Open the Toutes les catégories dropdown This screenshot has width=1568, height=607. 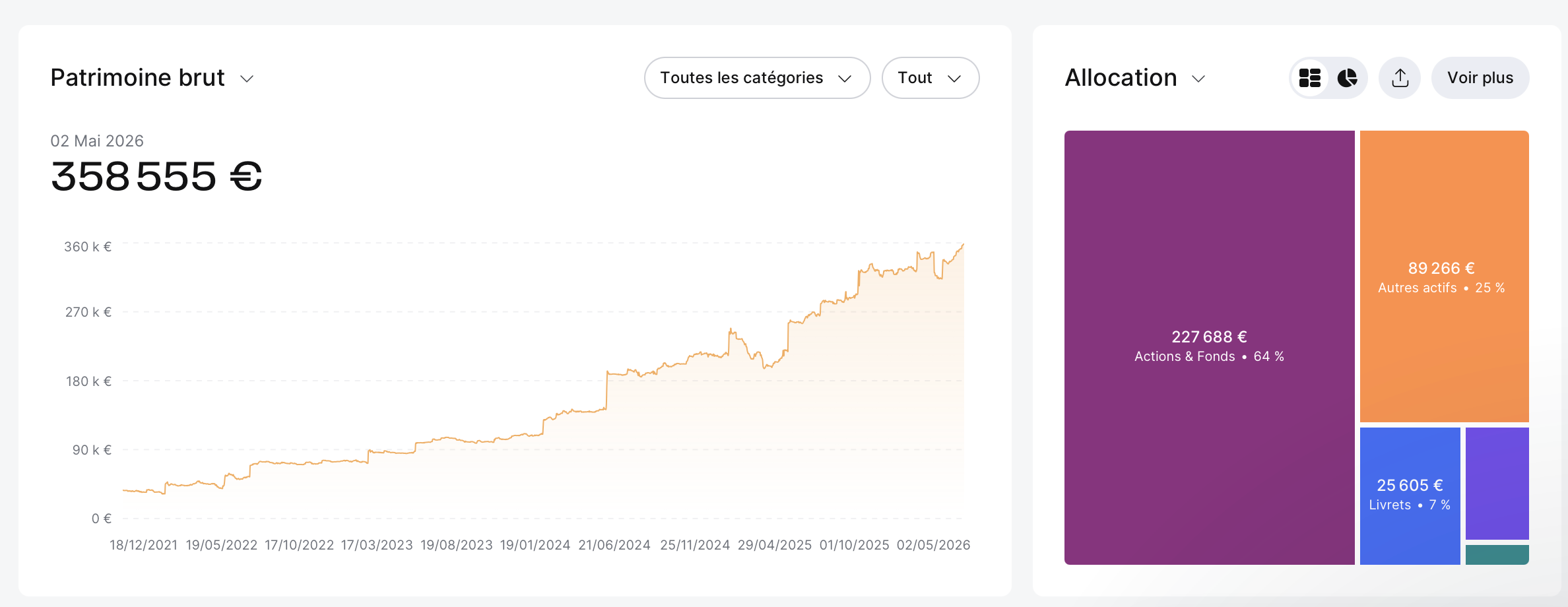(x=757, y=78)
